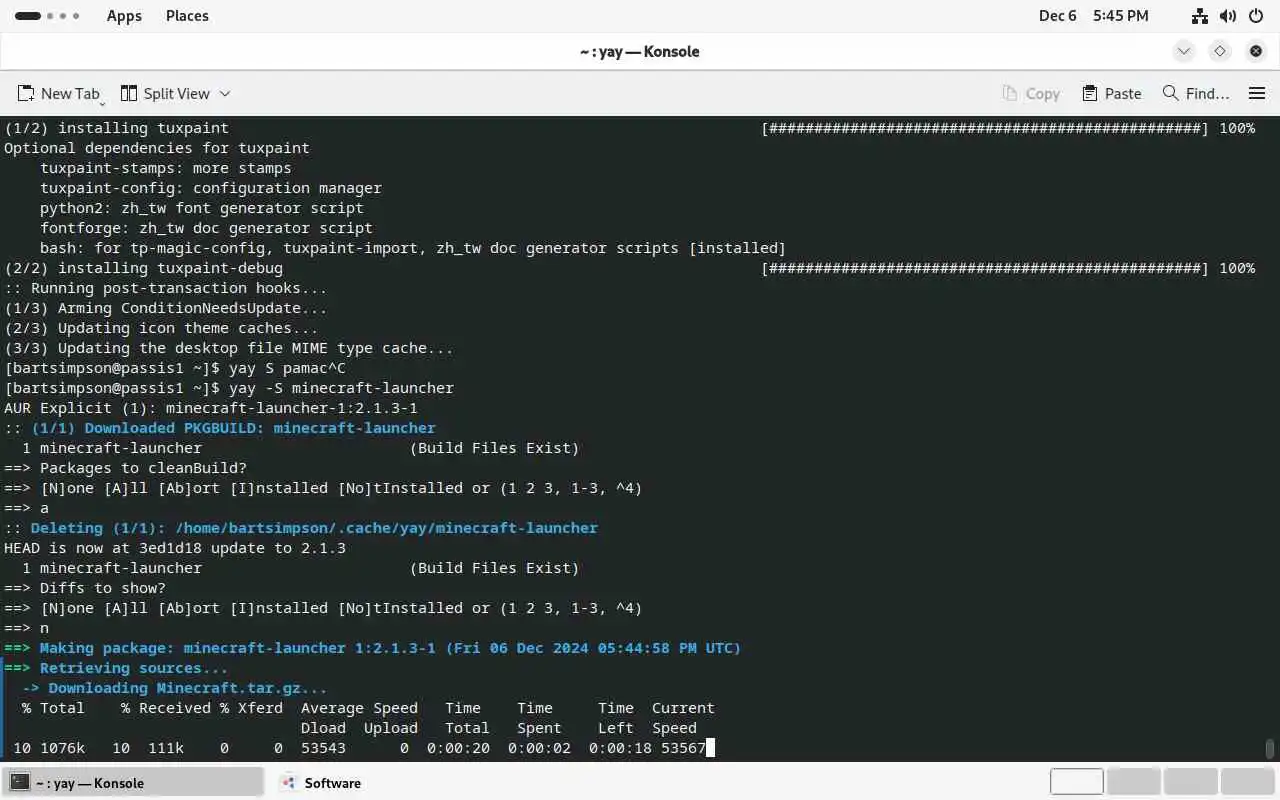This screenshot has height=800, width=1280.
Task: Click '(2/2) installing tuxpaint-debug' line
Action: pyautogui.click(x=630, y=268)
